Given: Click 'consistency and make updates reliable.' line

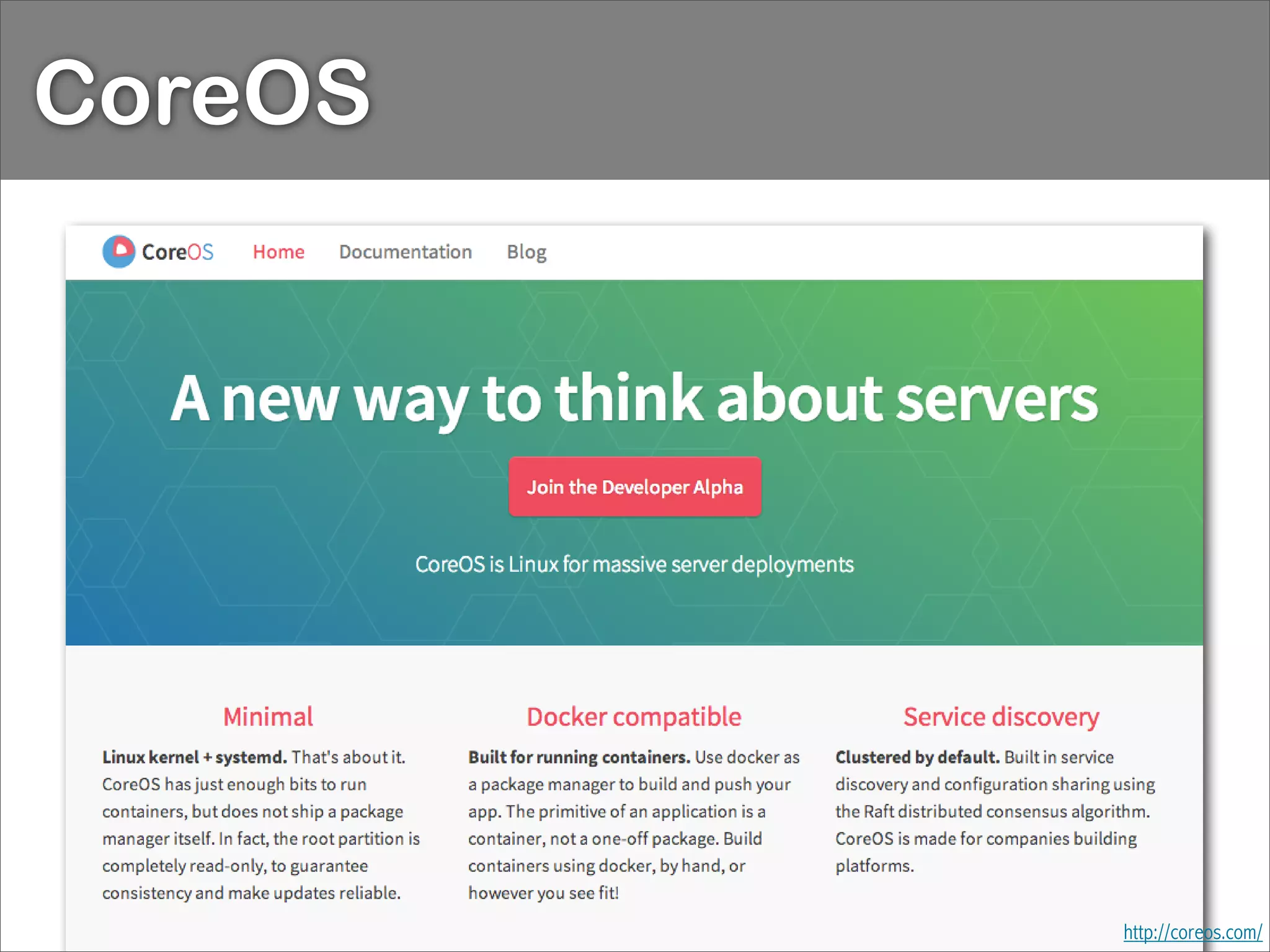Looking at the screenshot, I should pyautogui.click(x=251, y=893).
